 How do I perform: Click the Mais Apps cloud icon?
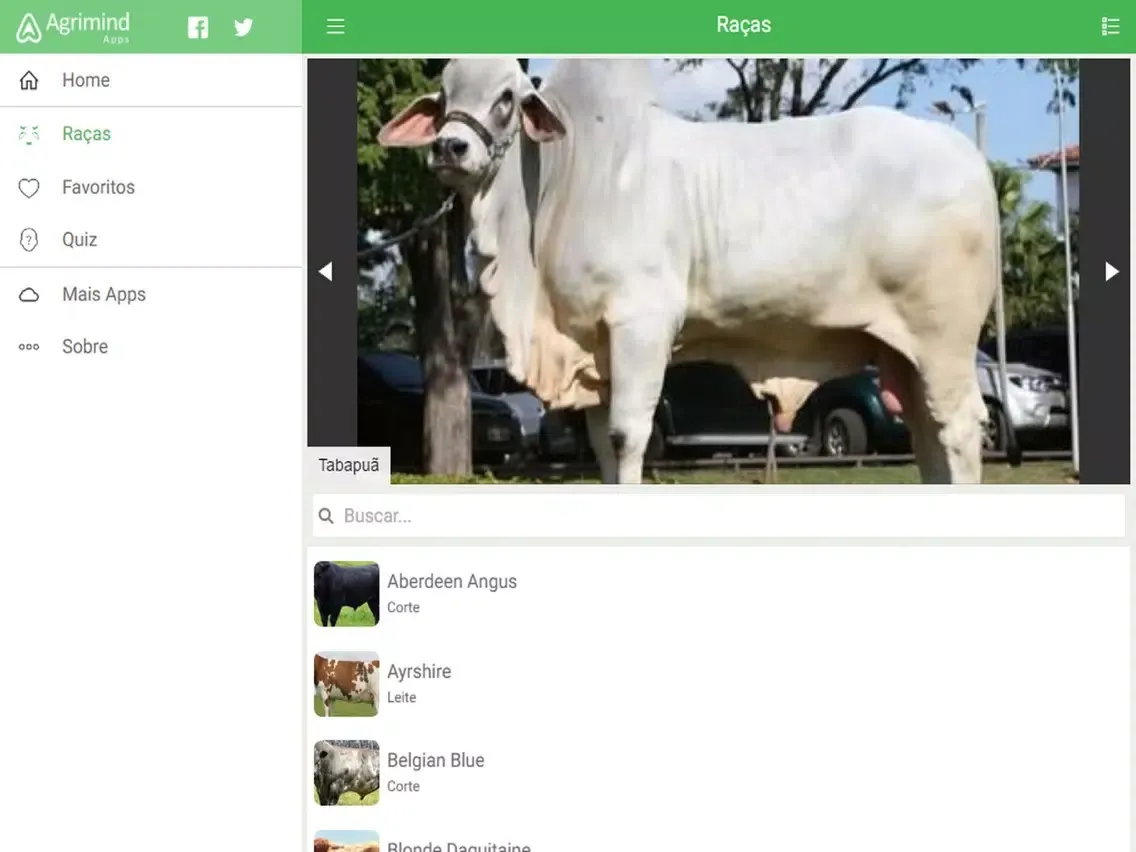click(29, 295)
